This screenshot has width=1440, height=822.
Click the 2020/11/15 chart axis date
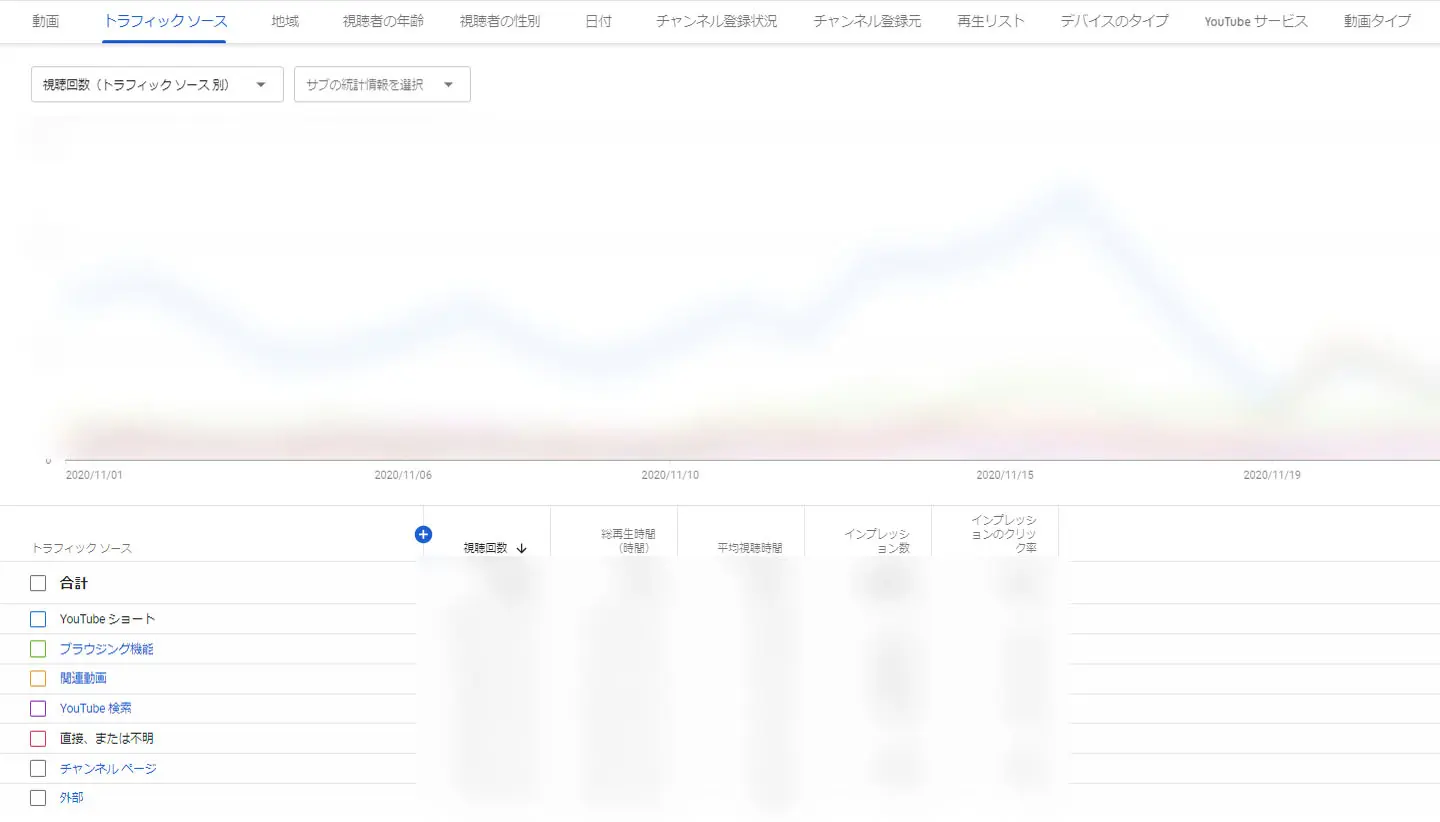tap(1005, 475)
